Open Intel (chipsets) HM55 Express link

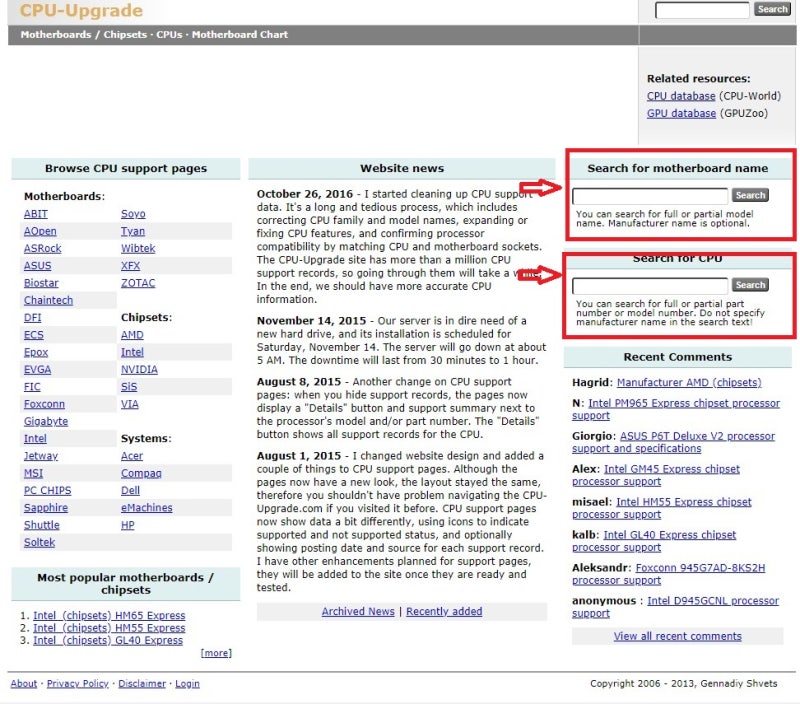109,628
